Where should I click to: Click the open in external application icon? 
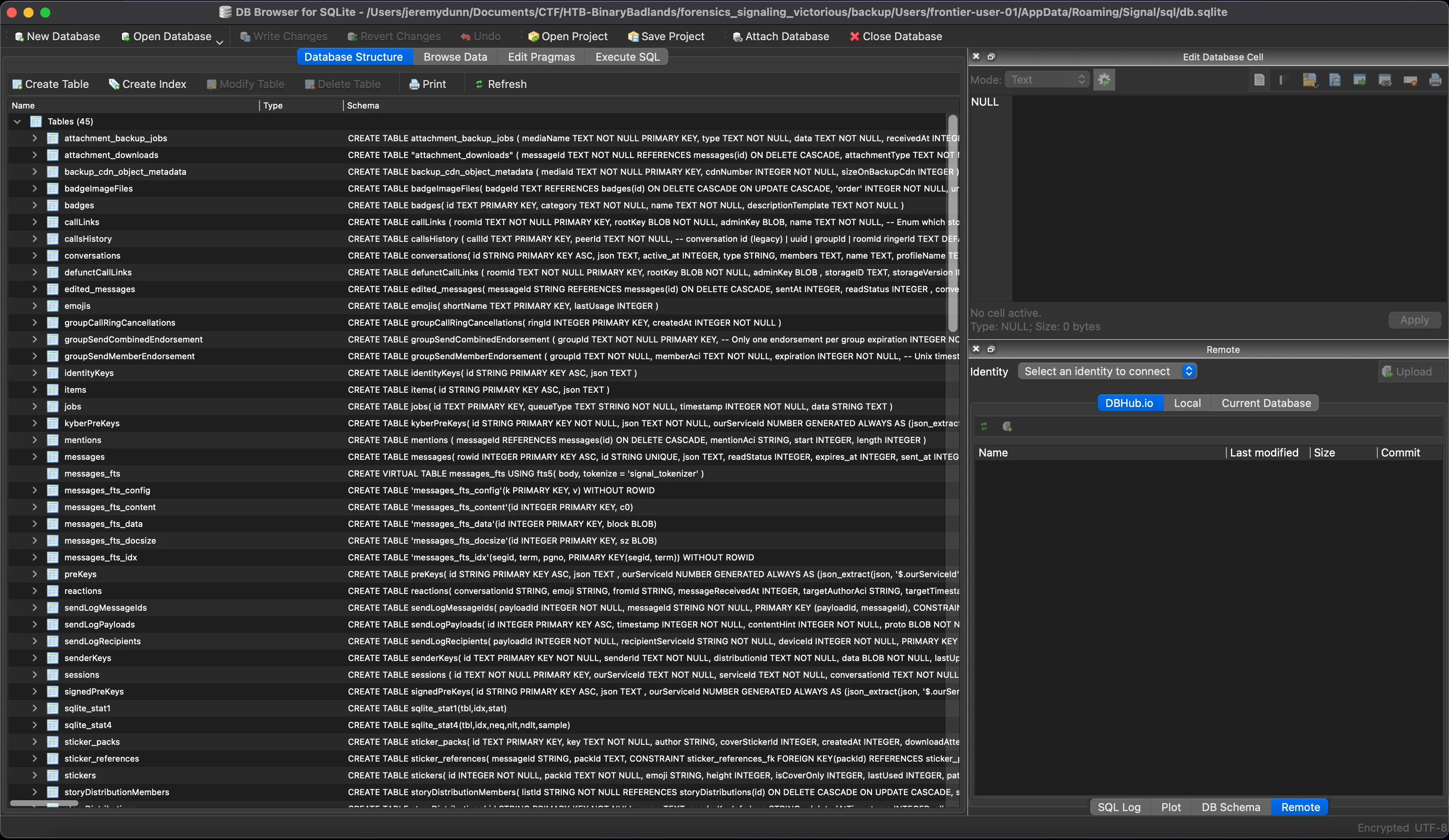click(x=1360, y=80)
